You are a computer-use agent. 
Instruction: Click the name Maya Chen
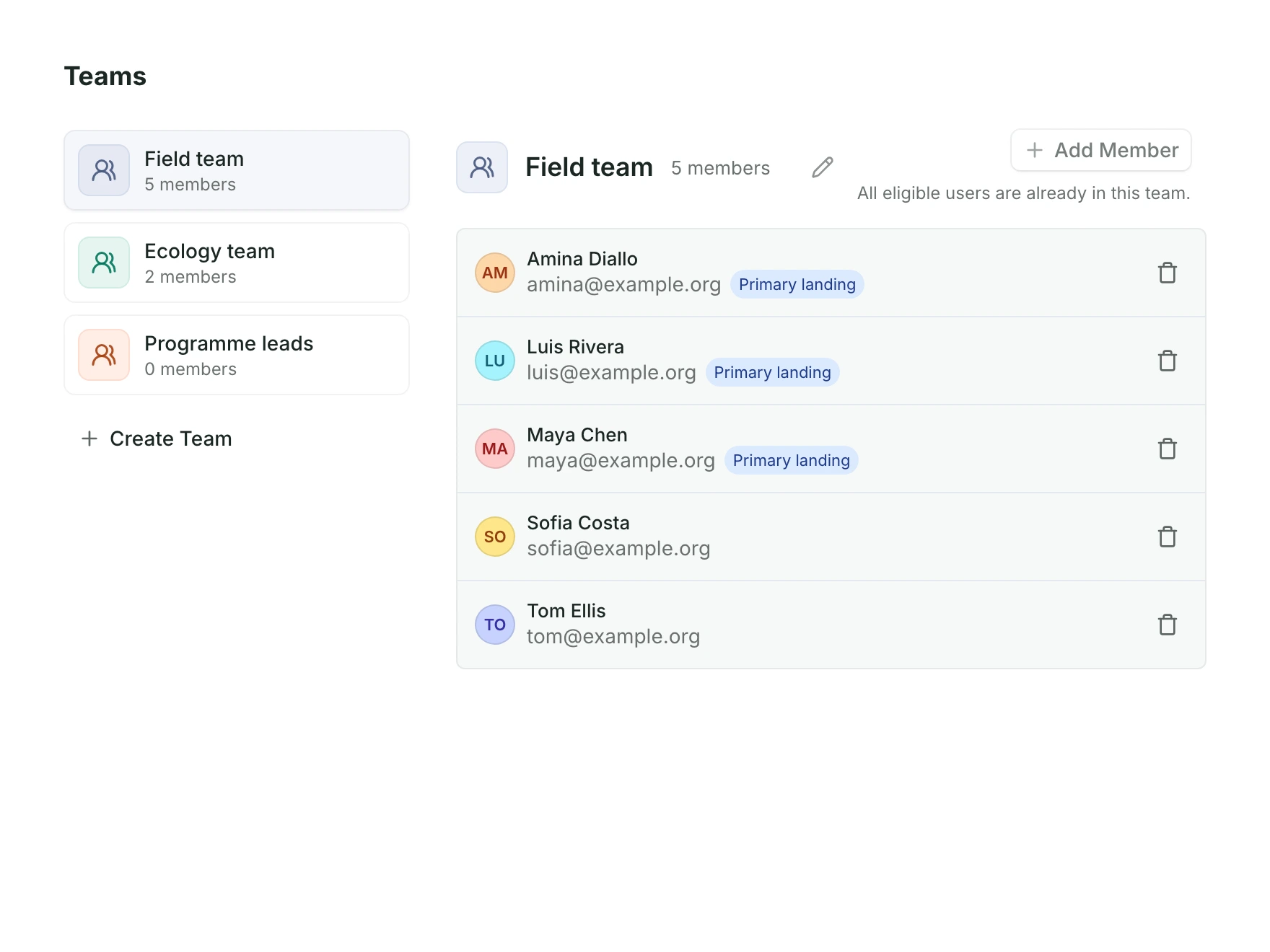(x=577, y=435)
